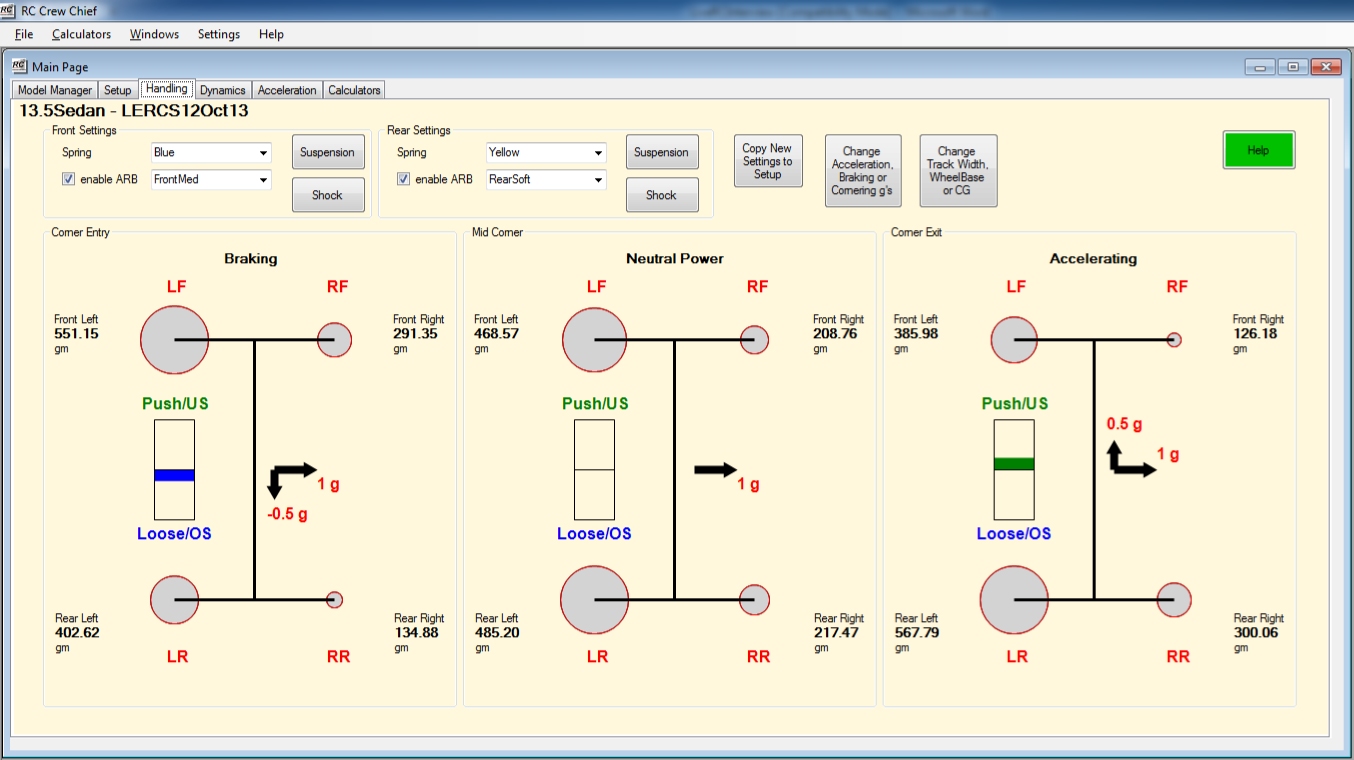The height and width of the screenshot is (760, 1354).
Task: Click the Braking Front Right 291.35 value
Action: 415,334
